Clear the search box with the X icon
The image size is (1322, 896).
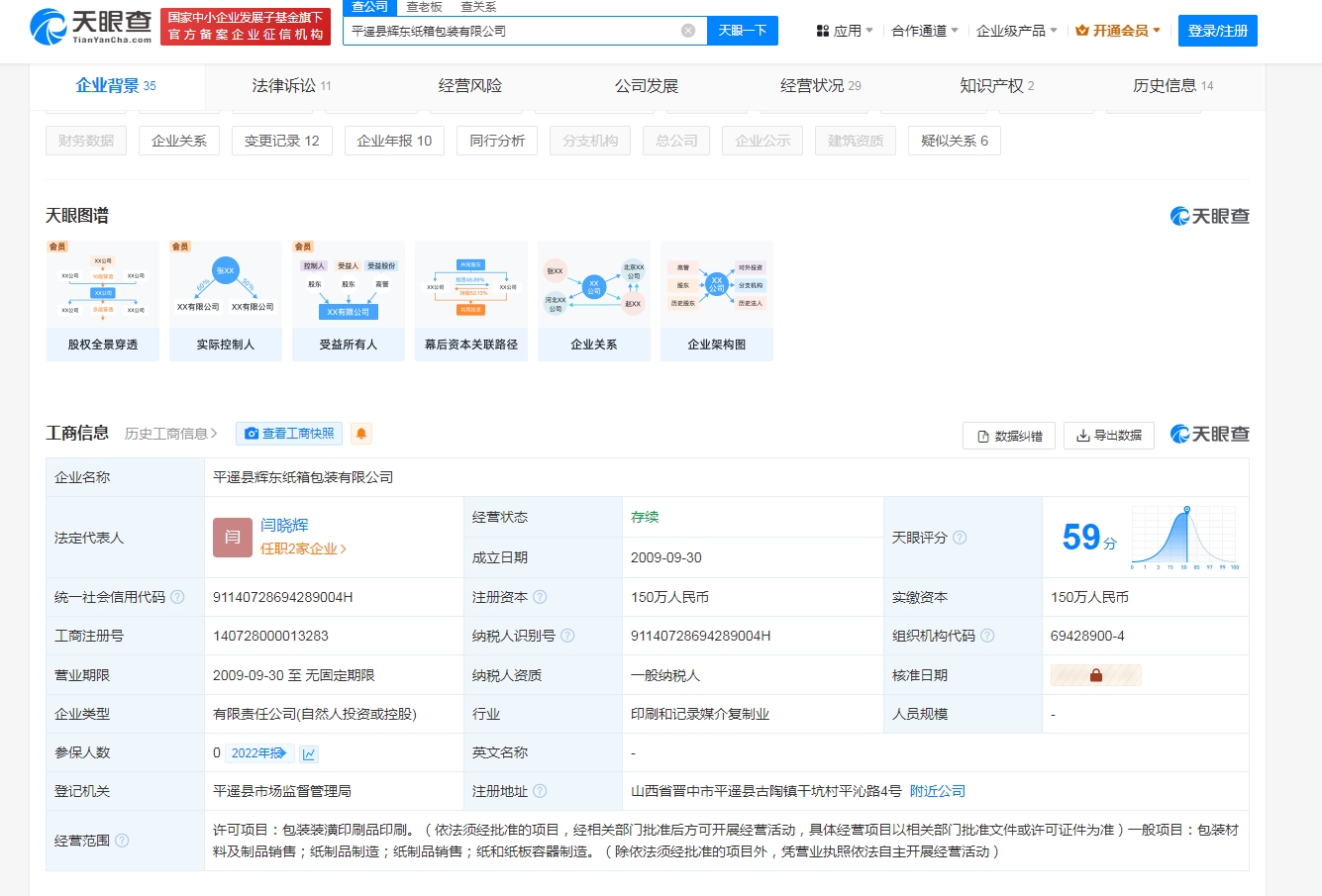688,31
